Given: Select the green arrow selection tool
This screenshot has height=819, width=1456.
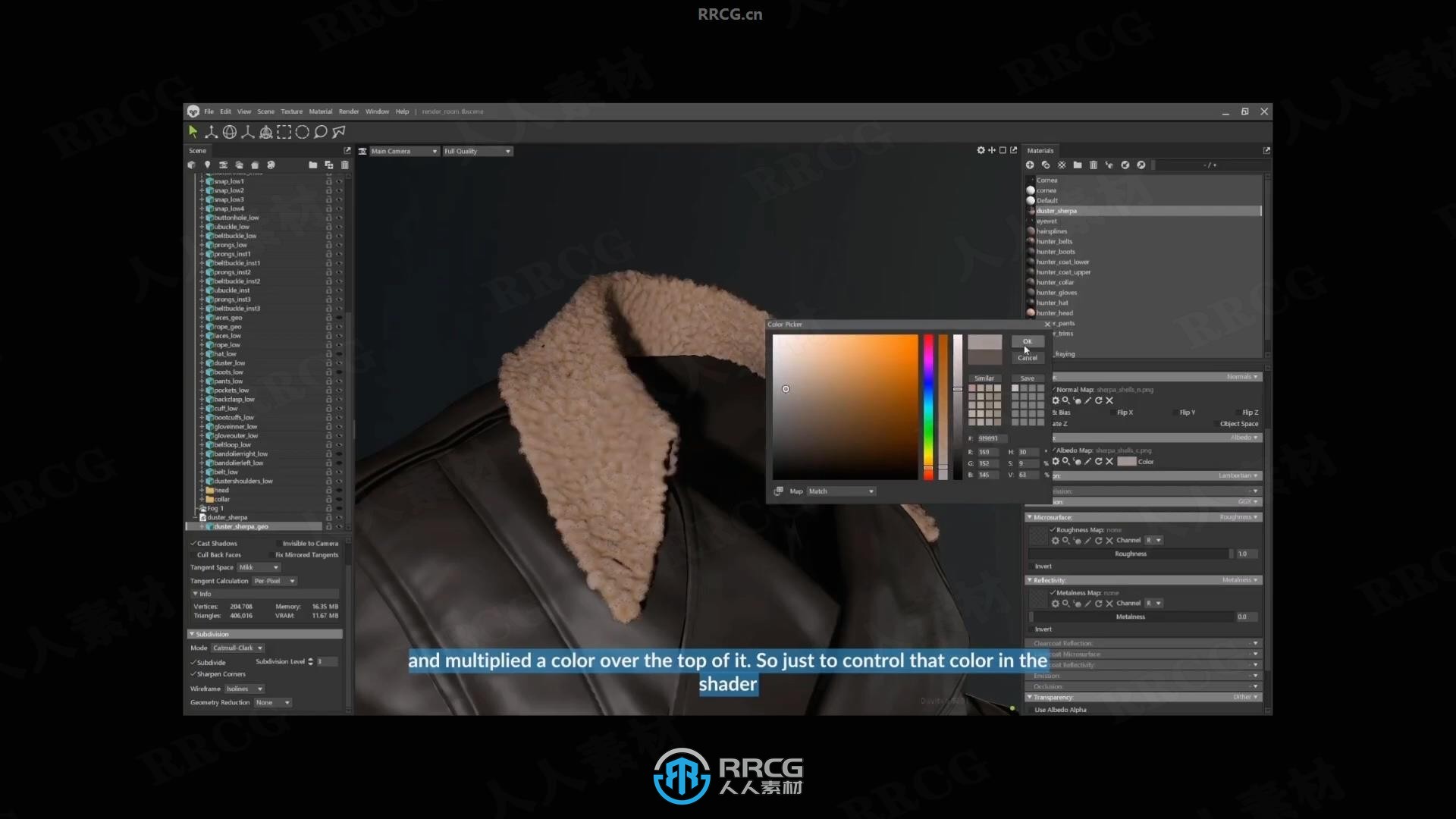Looking at the screenshot, I should pyautogui.click(x=193, y=132).
